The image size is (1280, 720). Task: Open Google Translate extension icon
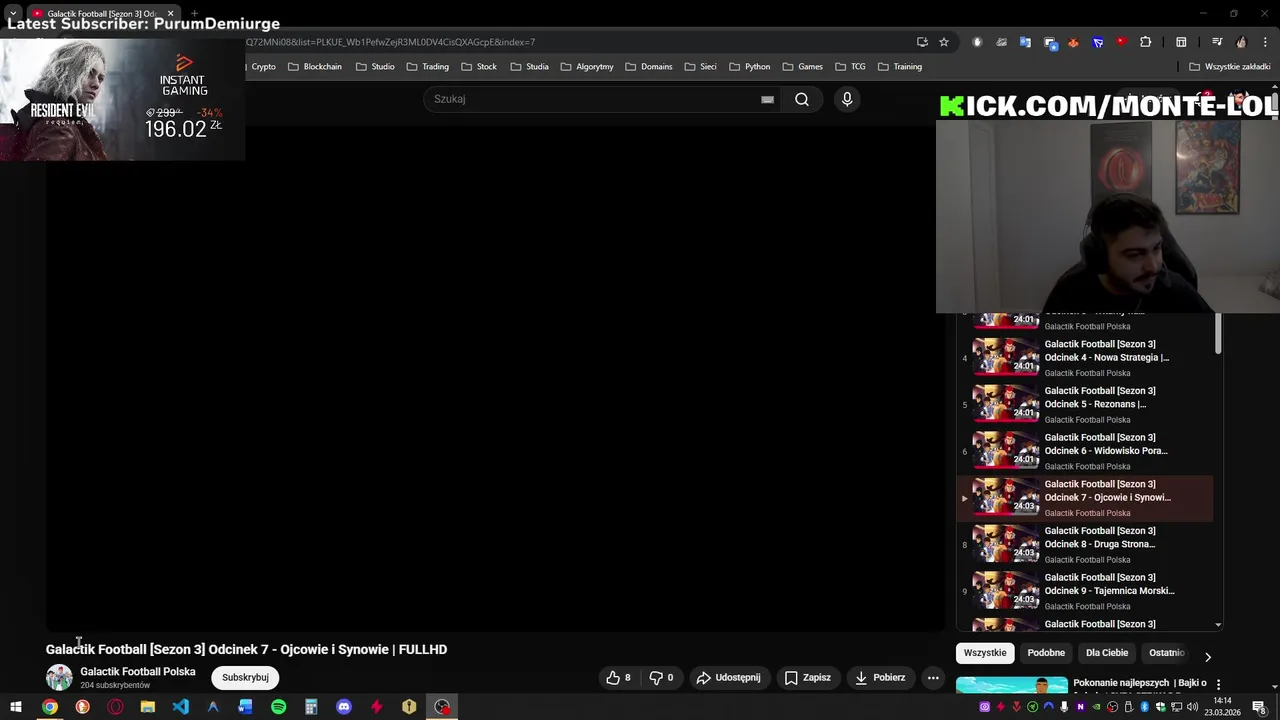1025,42
